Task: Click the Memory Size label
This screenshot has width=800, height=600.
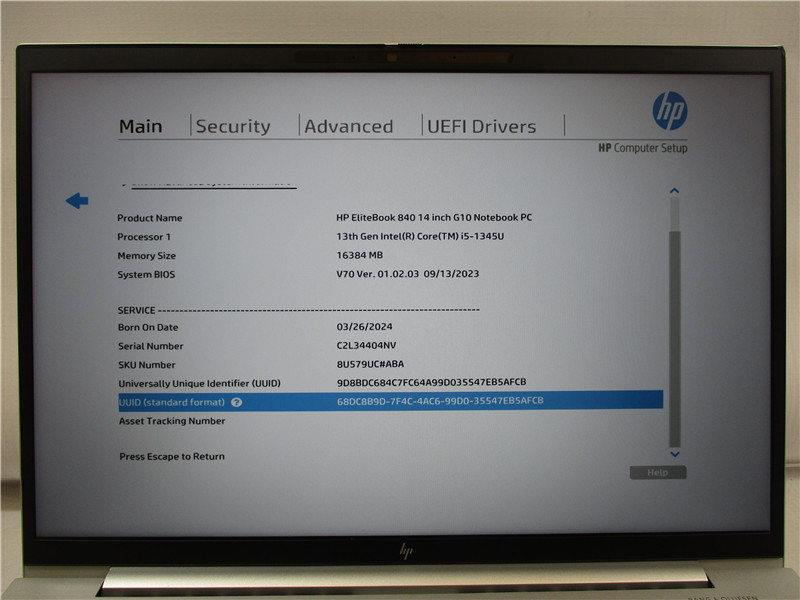Action: [x=146, y=256]
